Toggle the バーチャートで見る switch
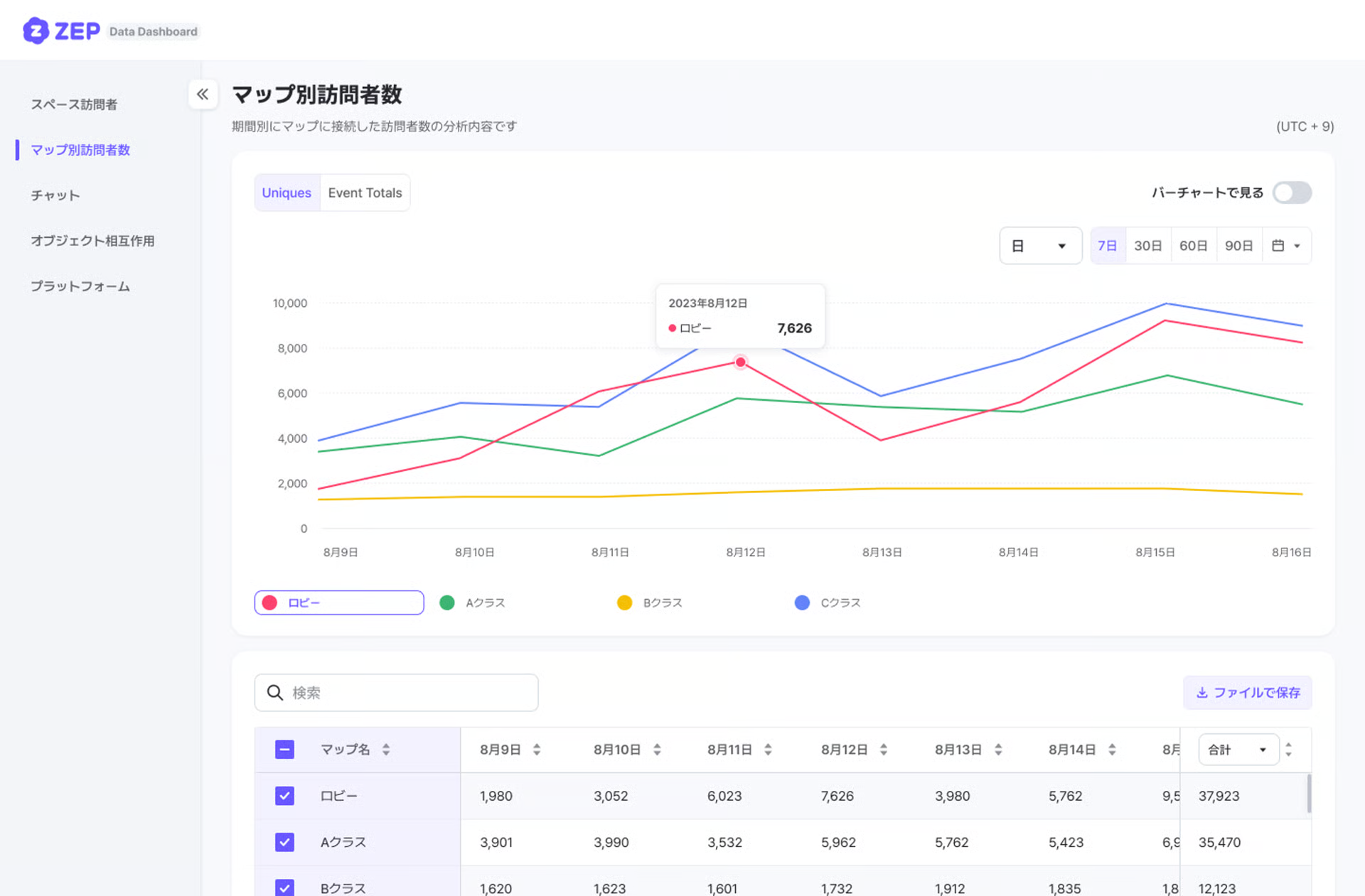The image size is (1365, 896). [1291, 193]
